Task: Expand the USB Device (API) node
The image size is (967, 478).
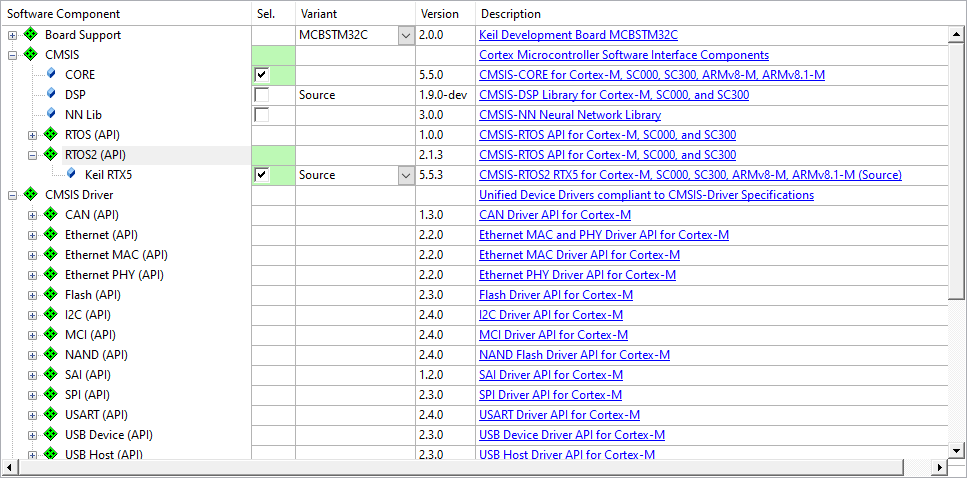Action: click(x=32, y=435)
